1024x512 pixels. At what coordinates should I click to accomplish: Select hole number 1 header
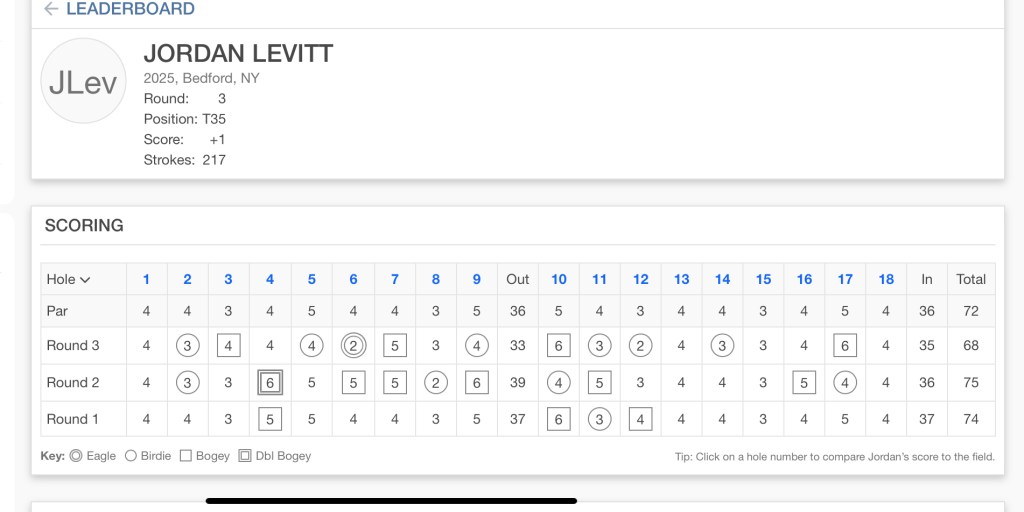pyautogui.click(x=146, y=280)
